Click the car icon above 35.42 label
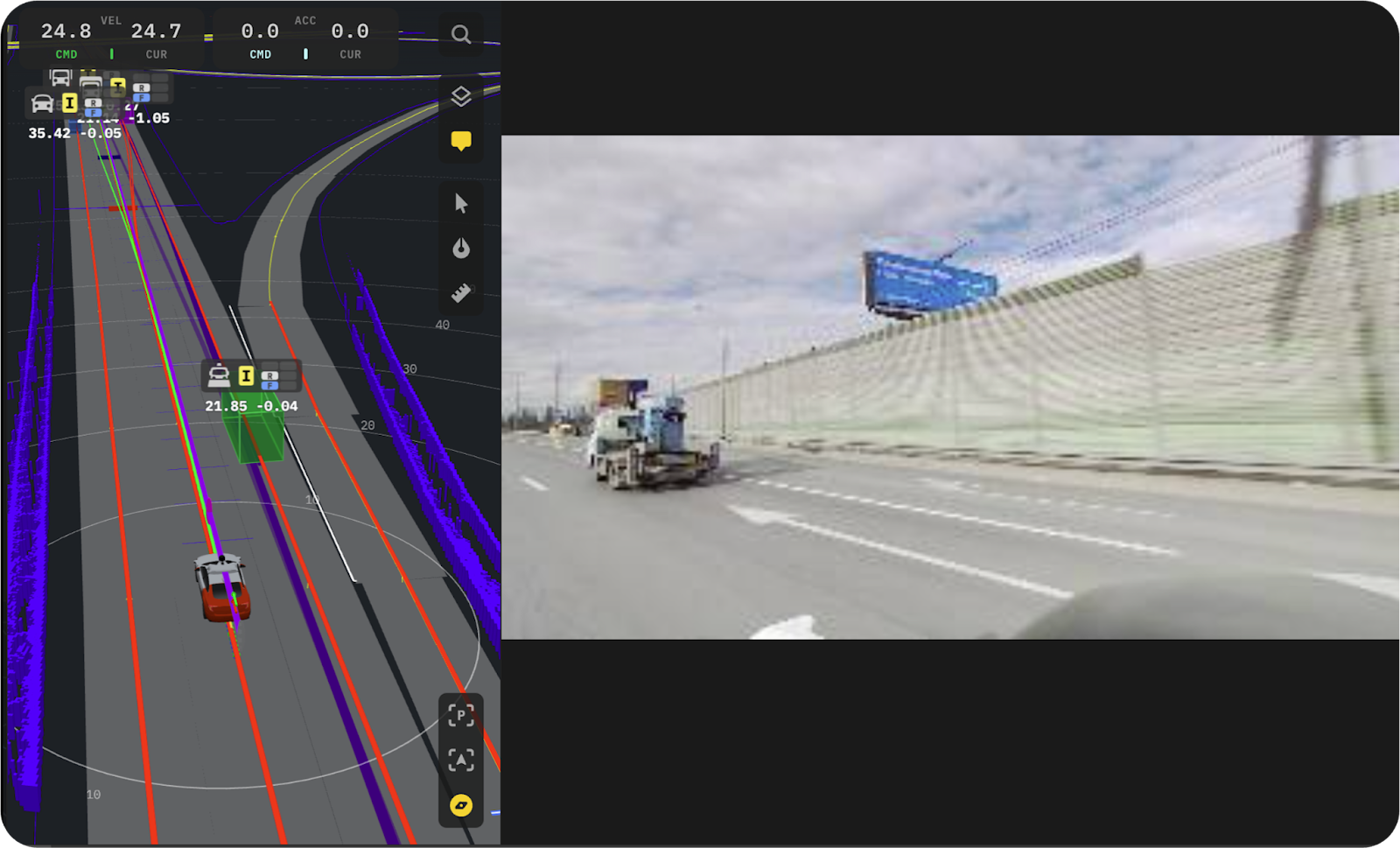Viewport: 1400px width, 848px height. (42, 103)
